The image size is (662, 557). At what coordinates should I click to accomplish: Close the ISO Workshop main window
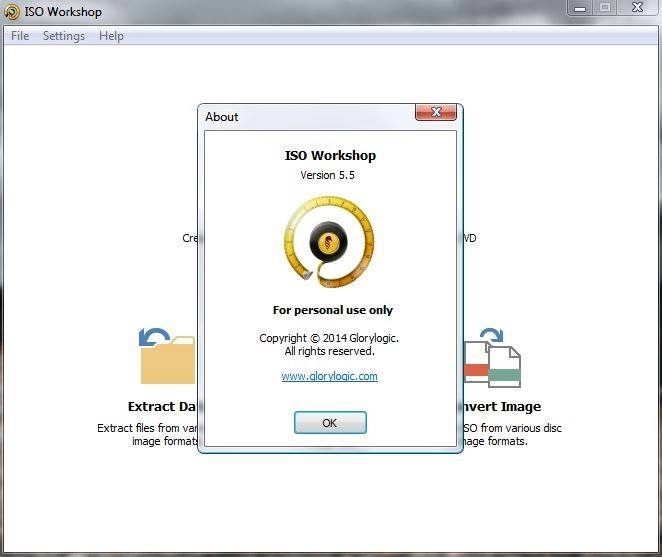638,8
